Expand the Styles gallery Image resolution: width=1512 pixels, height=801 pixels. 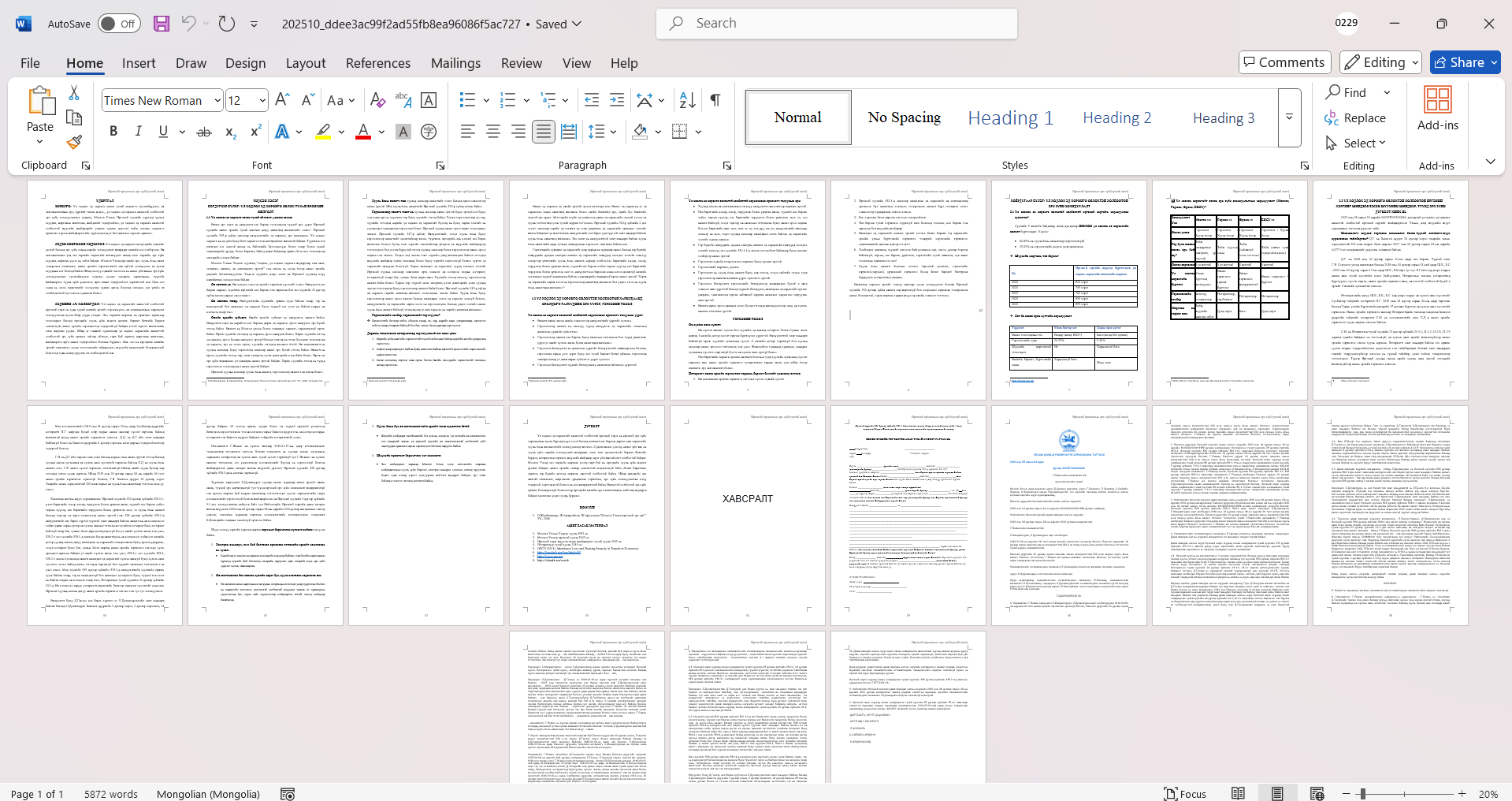[x=1289, y=117]
